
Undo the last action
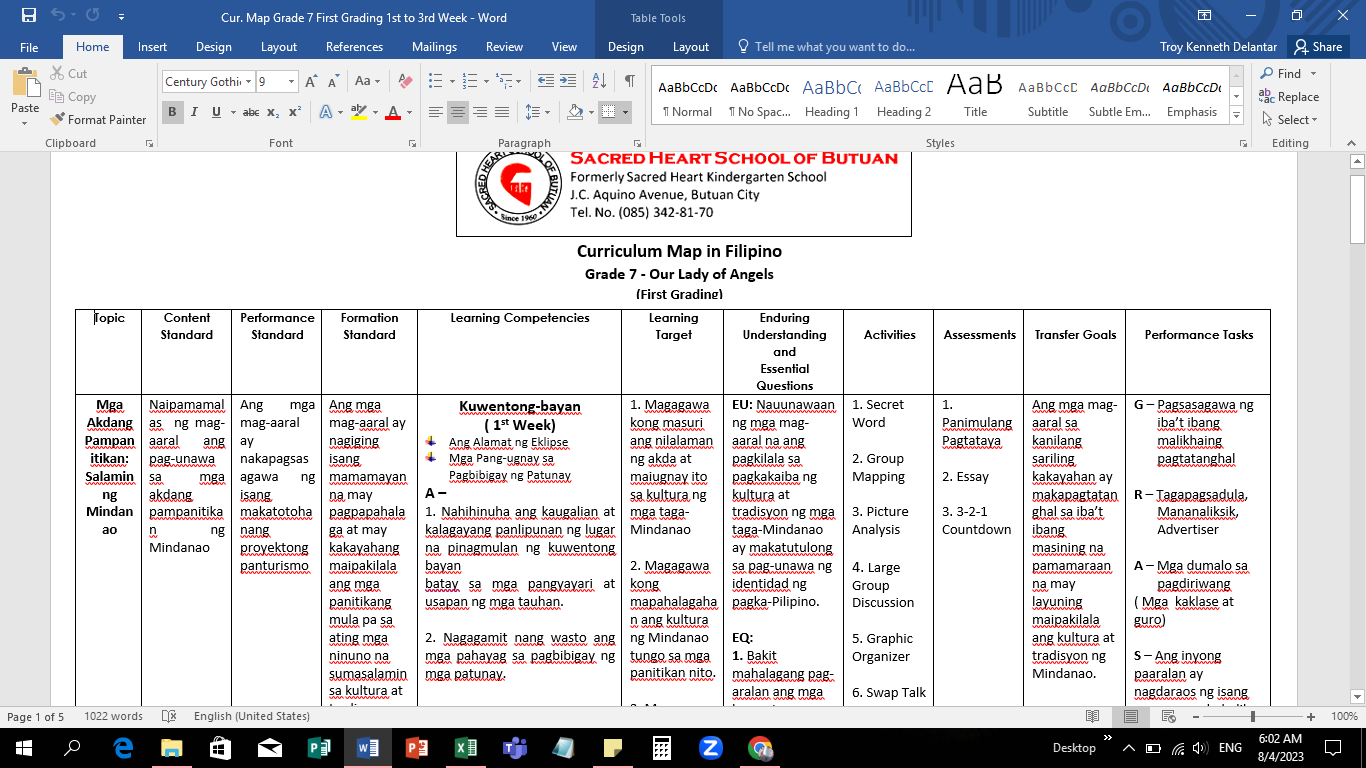[x=59, y=16]
